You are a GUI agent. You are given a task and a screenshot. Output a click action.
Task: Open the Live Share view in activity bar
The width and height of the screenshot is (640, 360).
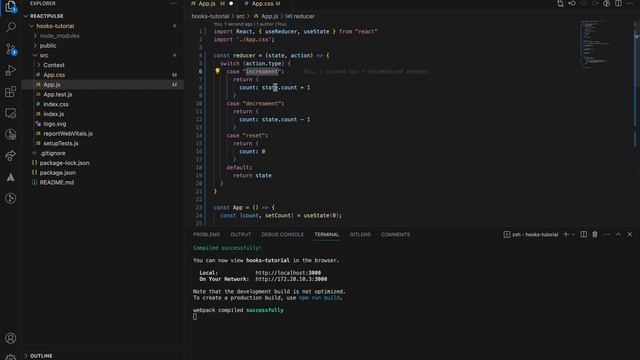(x=11, y=156)
